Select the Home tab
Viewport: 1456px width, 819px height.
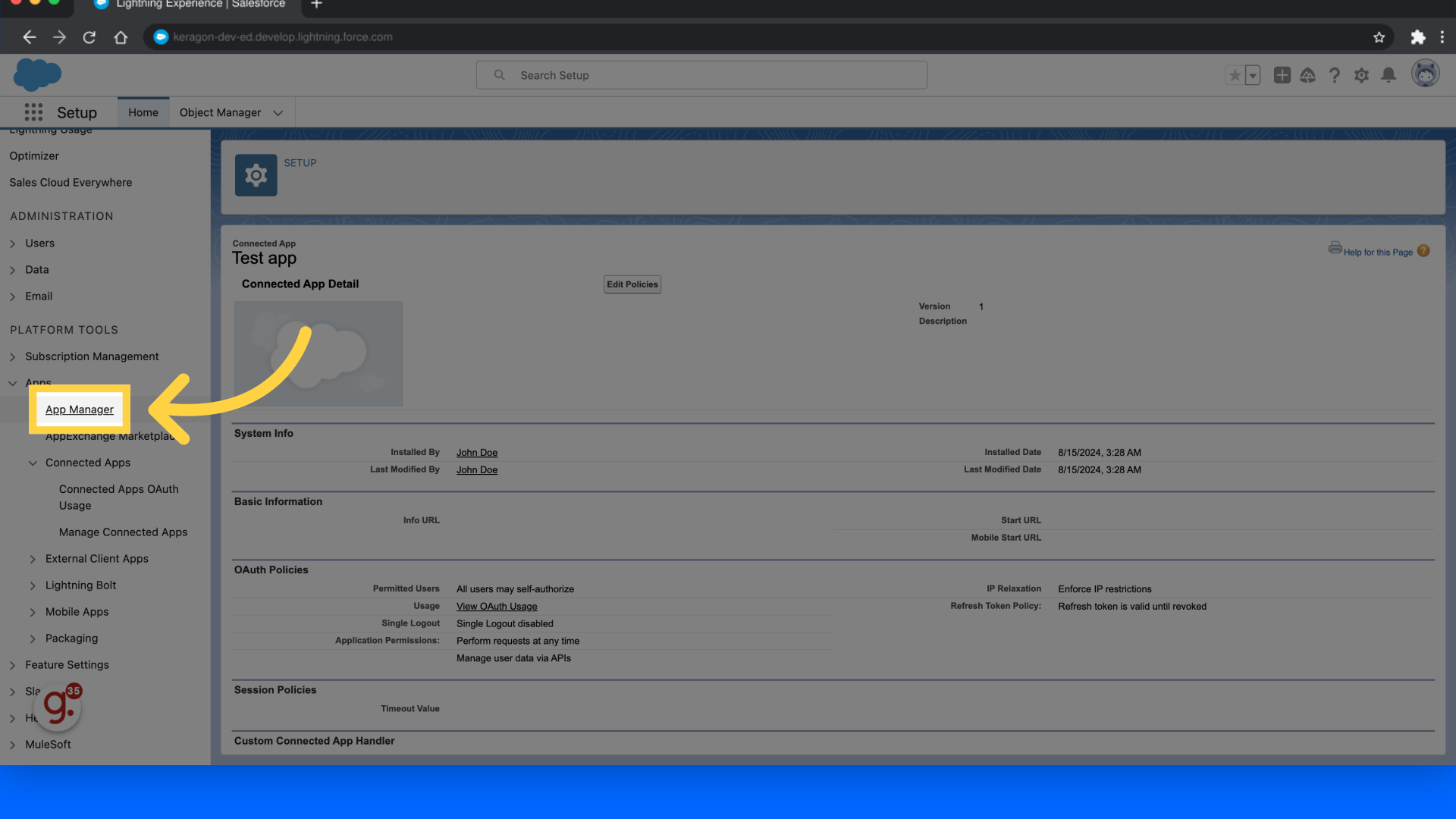click(x=143, y=112)
